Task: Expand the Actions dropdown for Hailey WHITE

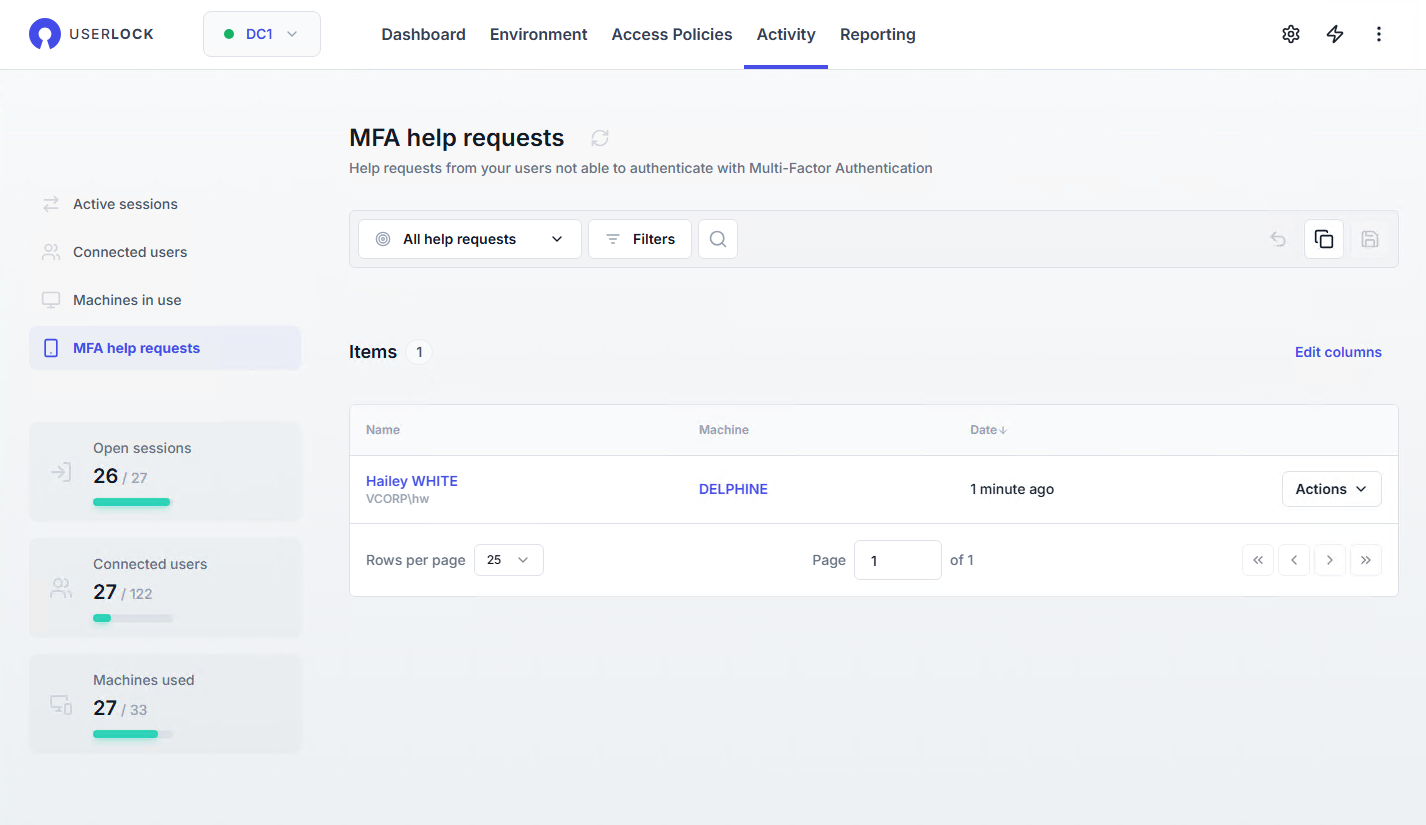Action: pyautogui.click(x=1331, y=489)
